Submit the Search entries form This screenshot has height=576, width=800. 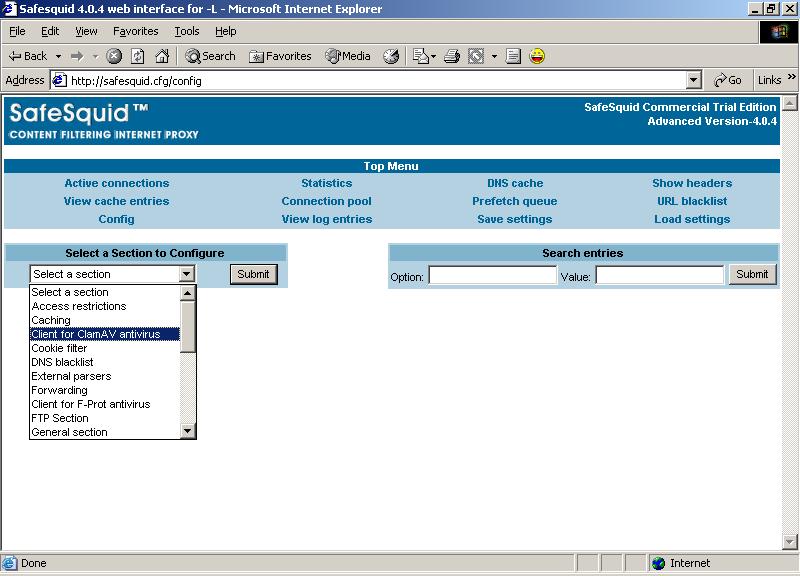pos(752,274)
